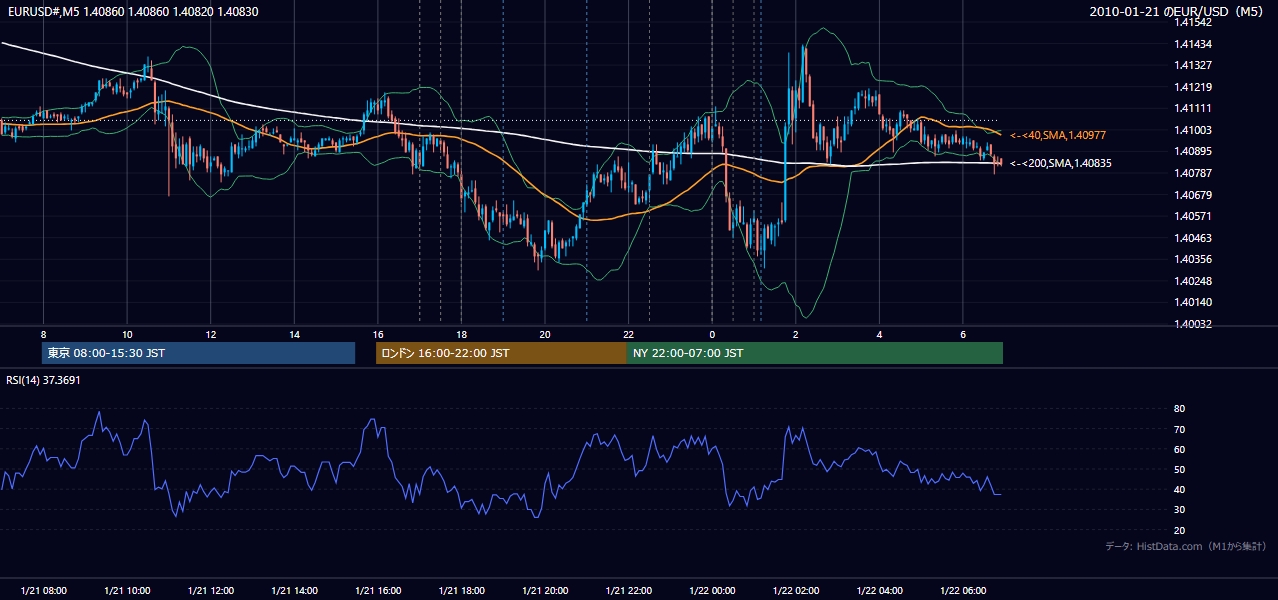
Task: Click price axis value 1.40571
Action: [1194, 216]
